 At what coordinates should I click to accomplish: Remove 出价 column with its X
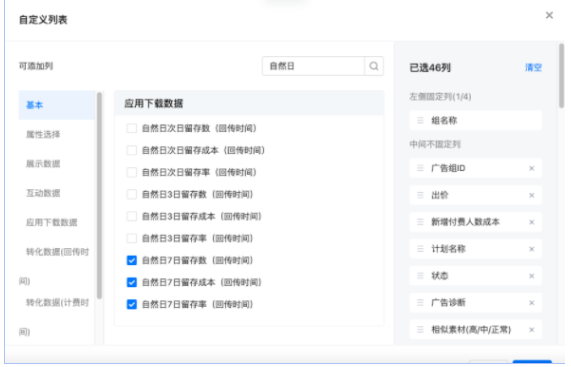[532, 195]
